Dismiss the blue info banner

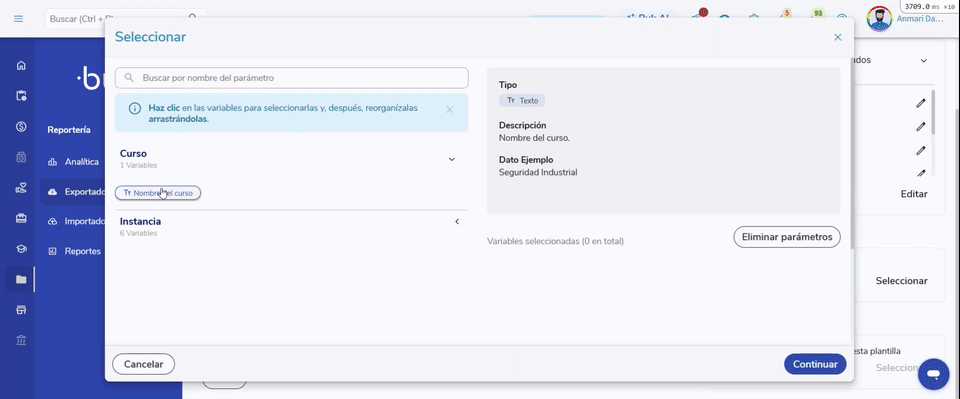(x=449, y=110)
